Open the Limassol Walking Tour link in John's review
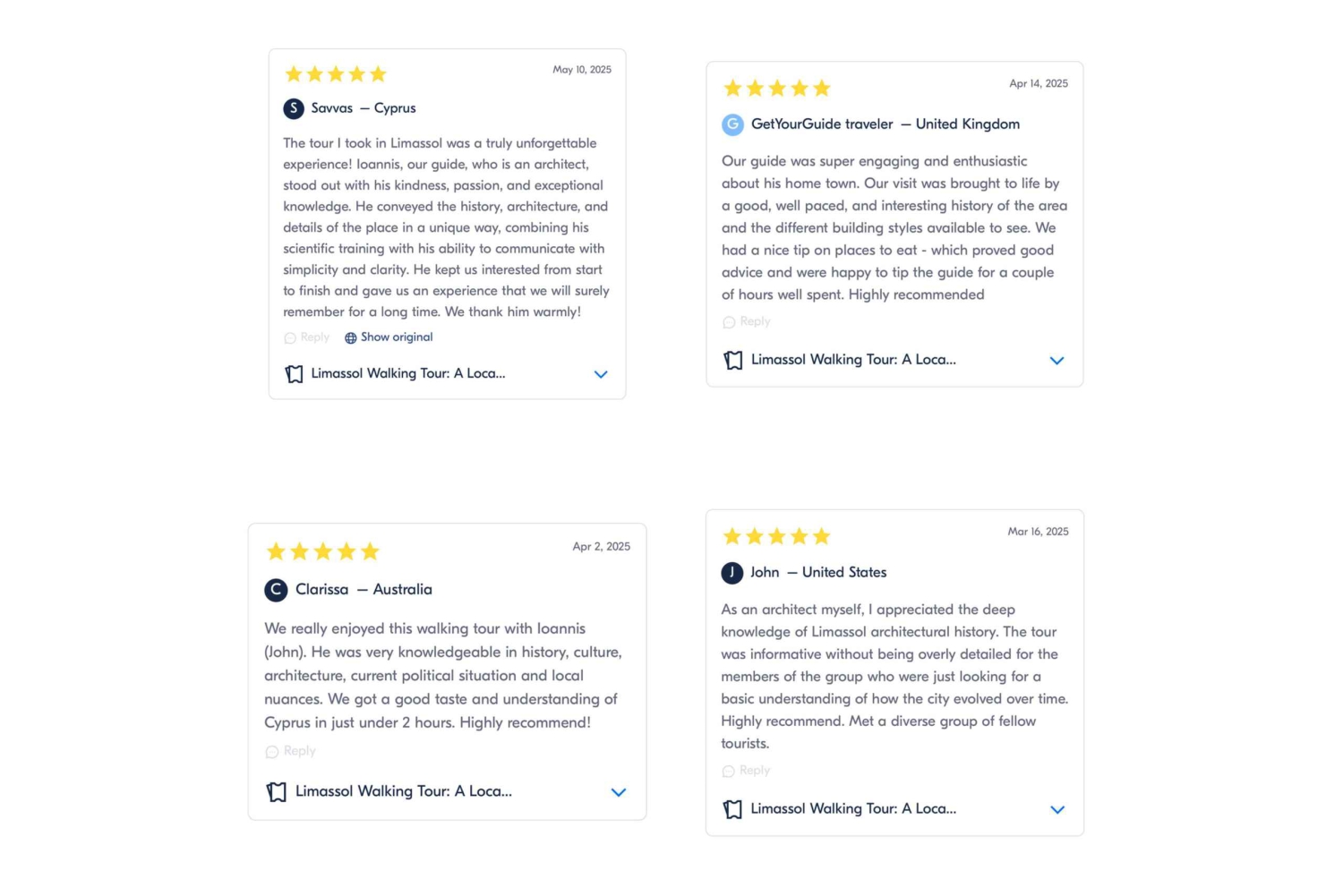Viewport: 1343px width, 896px height. coord(852,809)
